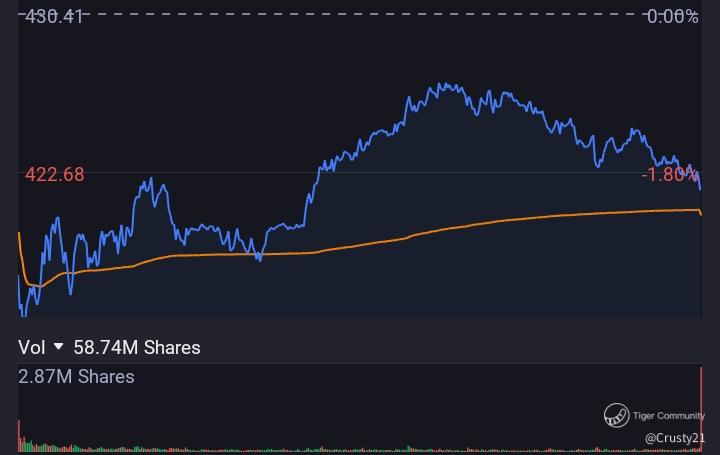Screen dimensions: 720x455
Task: Click the 2.87M Shares volume reading
Action: (x=76, y=377)
